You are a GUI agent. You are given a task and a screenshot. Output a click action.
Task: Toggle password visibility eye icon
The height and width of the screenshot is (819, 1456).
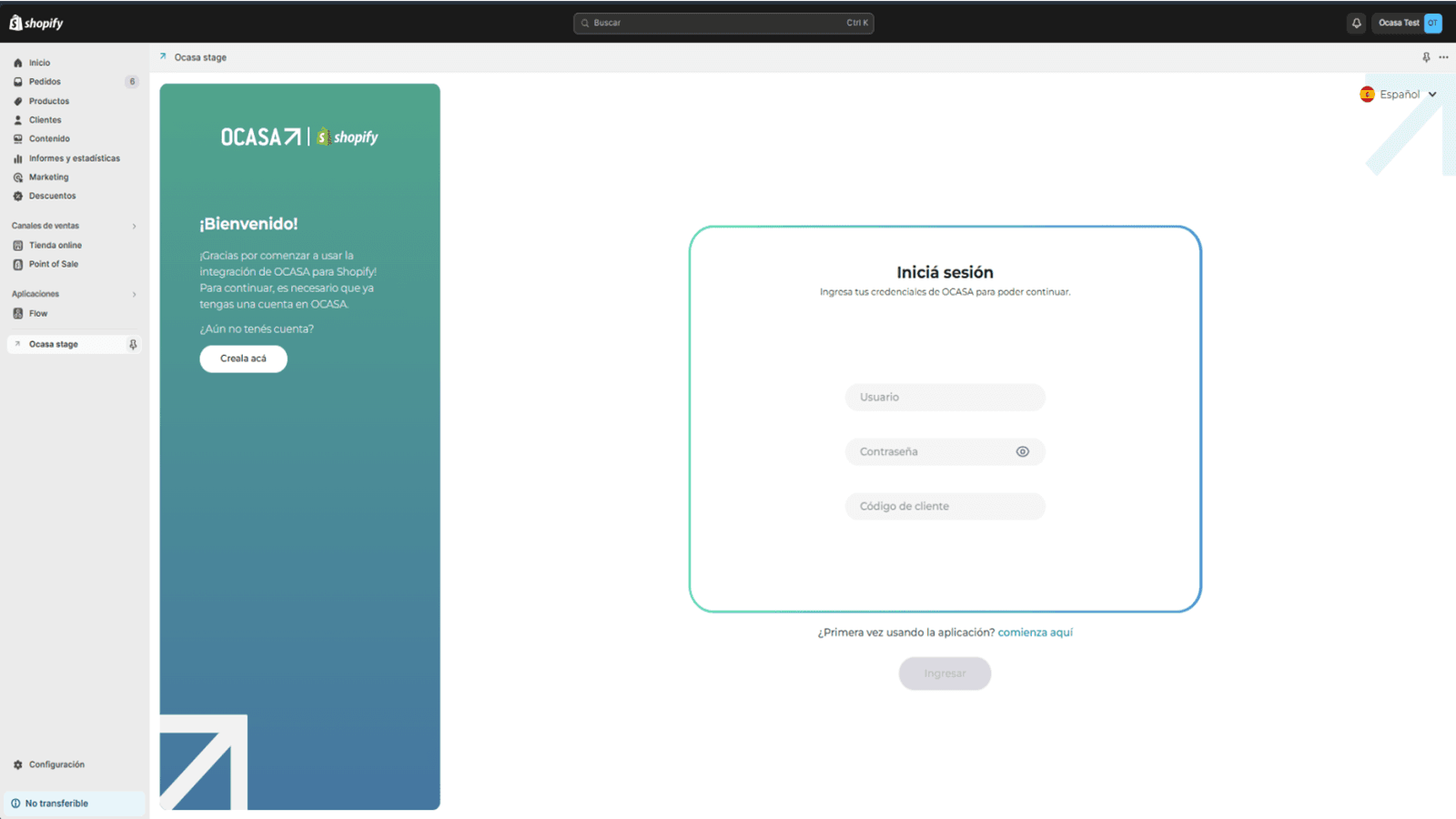1022,451
